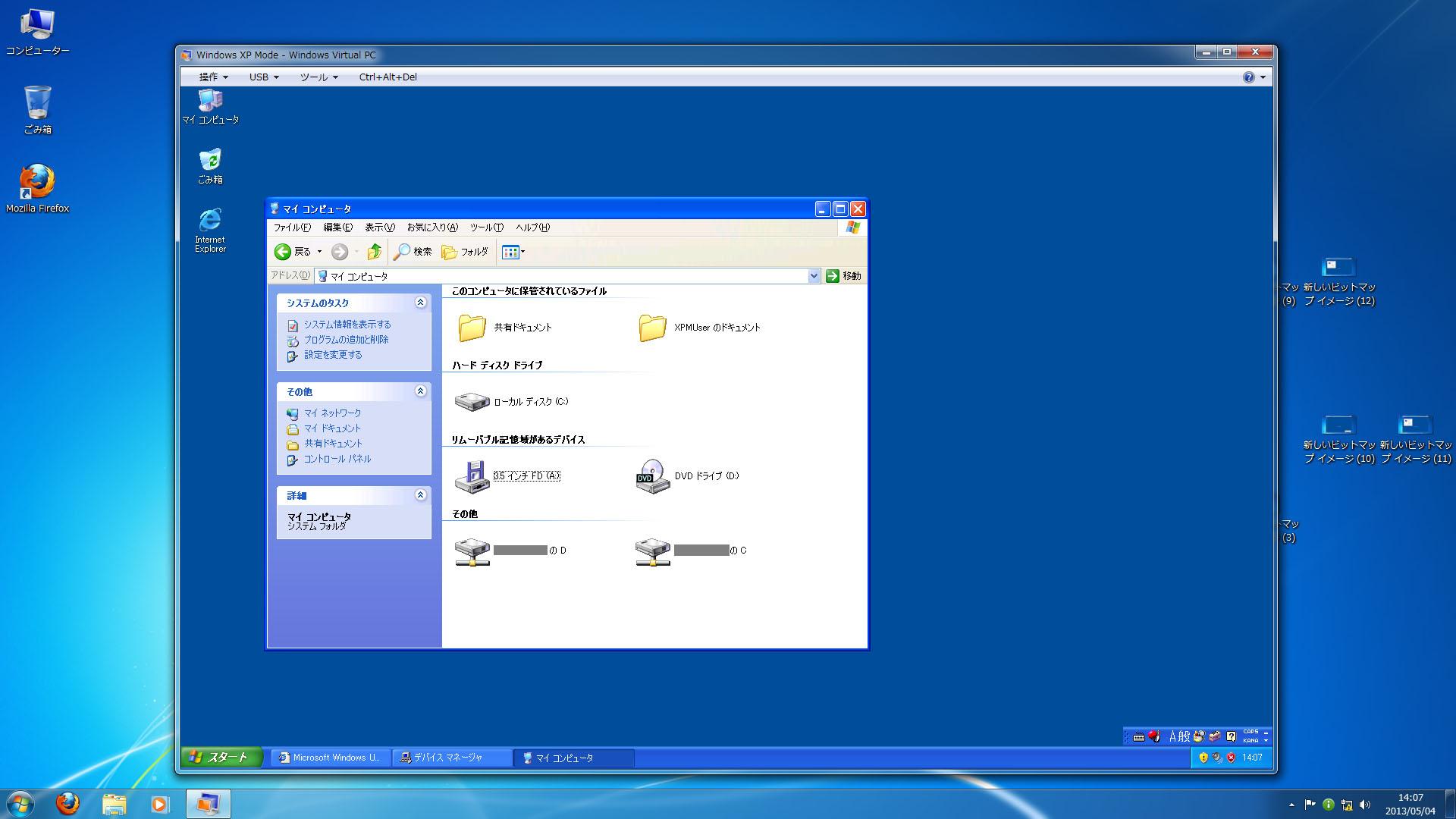Screen dimensions: 1456x819
Task: Select Local Disk (C:) drive icon
Action: point(472,402)
